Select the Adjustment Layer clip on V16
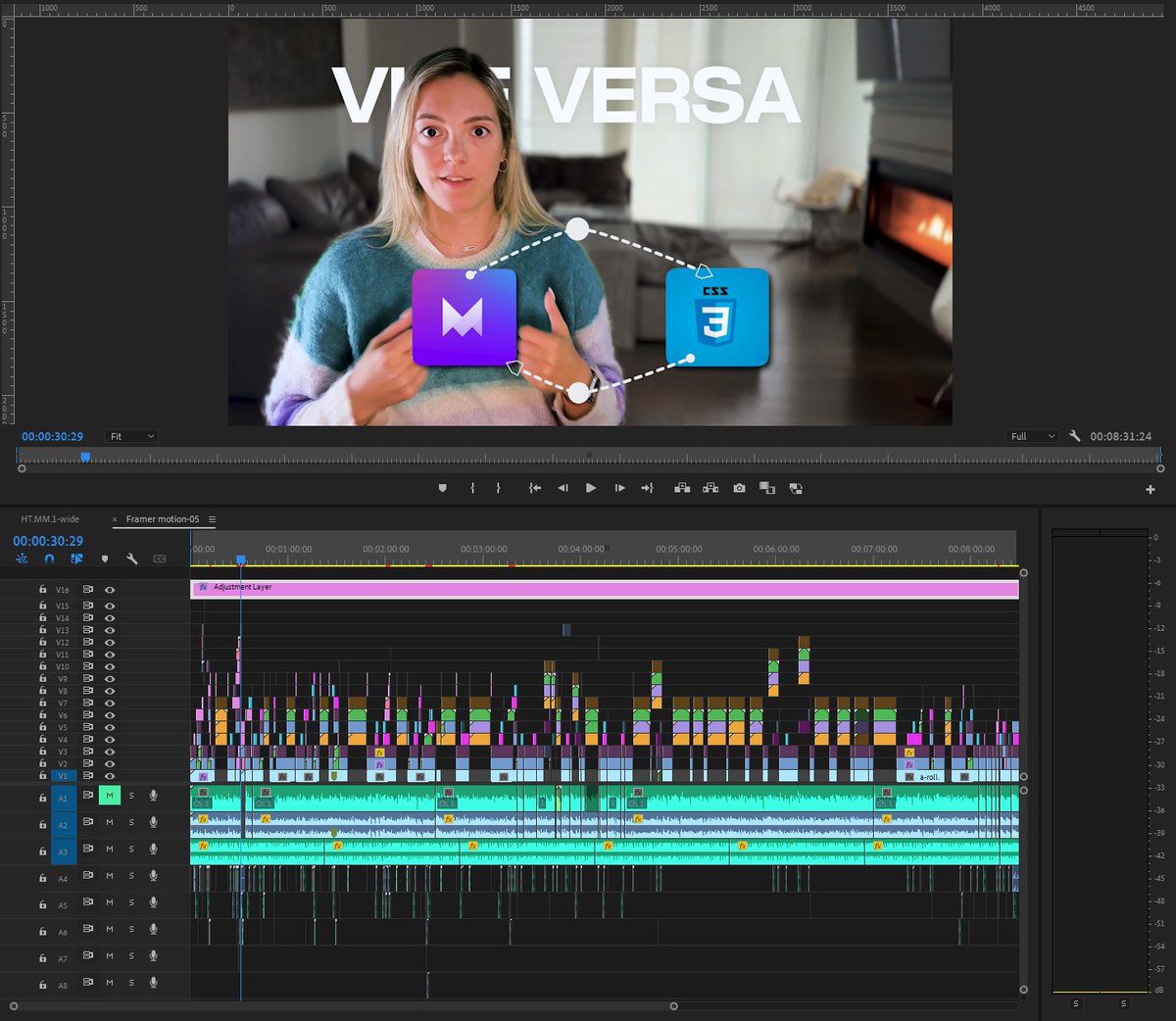The height and width of the screenshot is (1021, 1176). click(x=605, y=588)
